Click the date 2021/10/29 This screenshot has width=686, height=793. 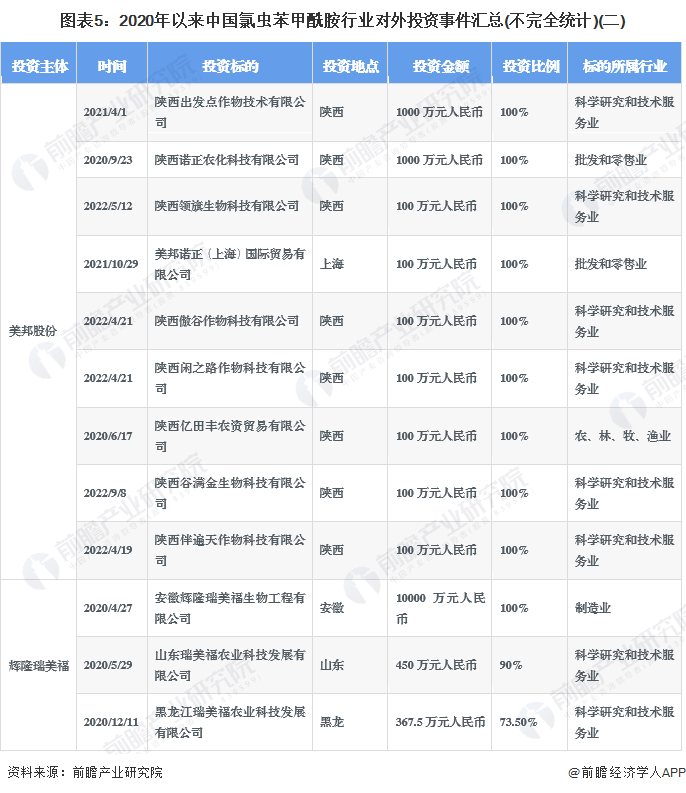coord(111,264)
